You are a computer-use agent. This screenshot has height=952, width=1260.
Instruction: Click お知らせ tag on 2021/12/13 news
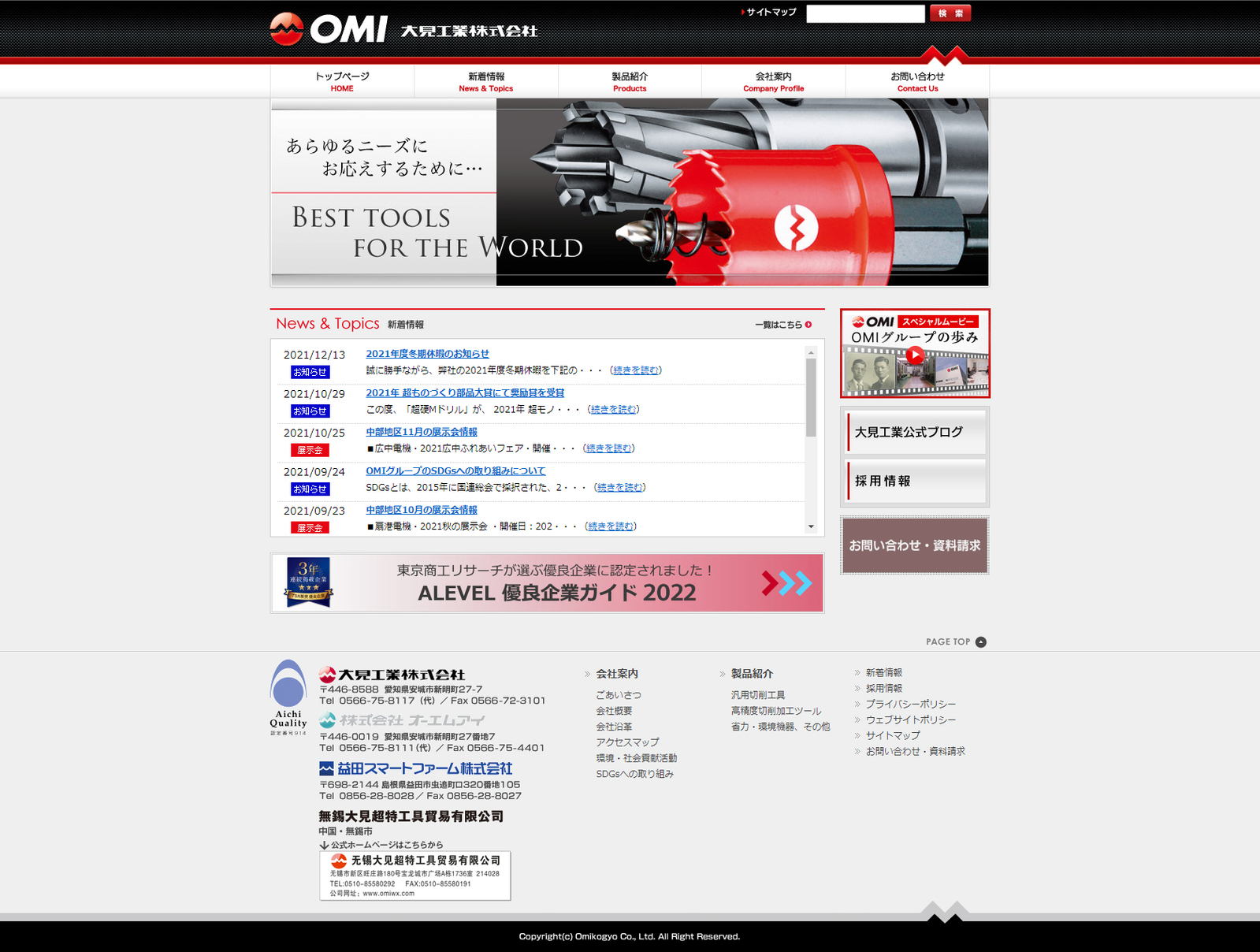coord(310,372)
